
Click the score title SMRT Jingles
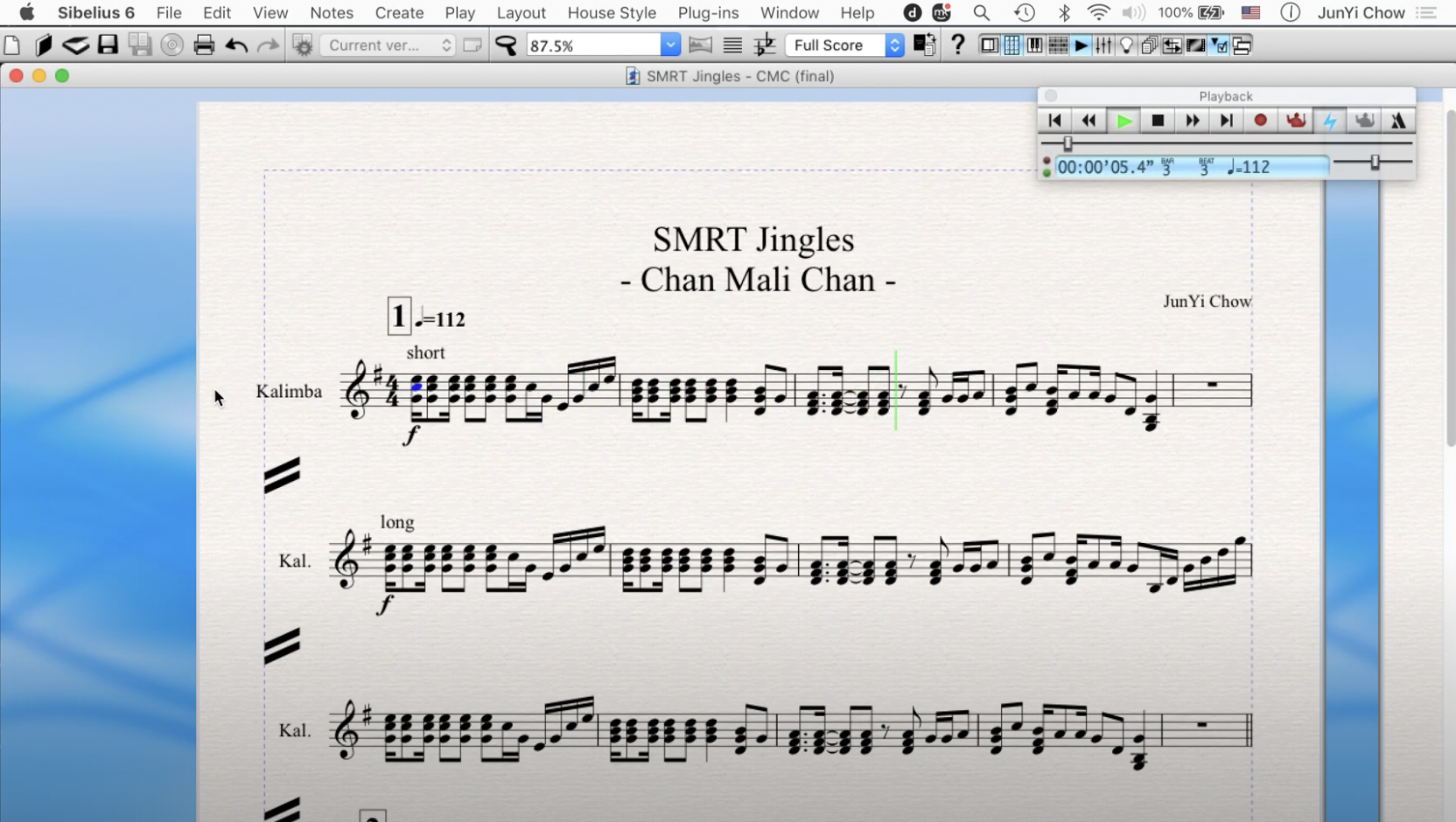[x=753, y=240]
